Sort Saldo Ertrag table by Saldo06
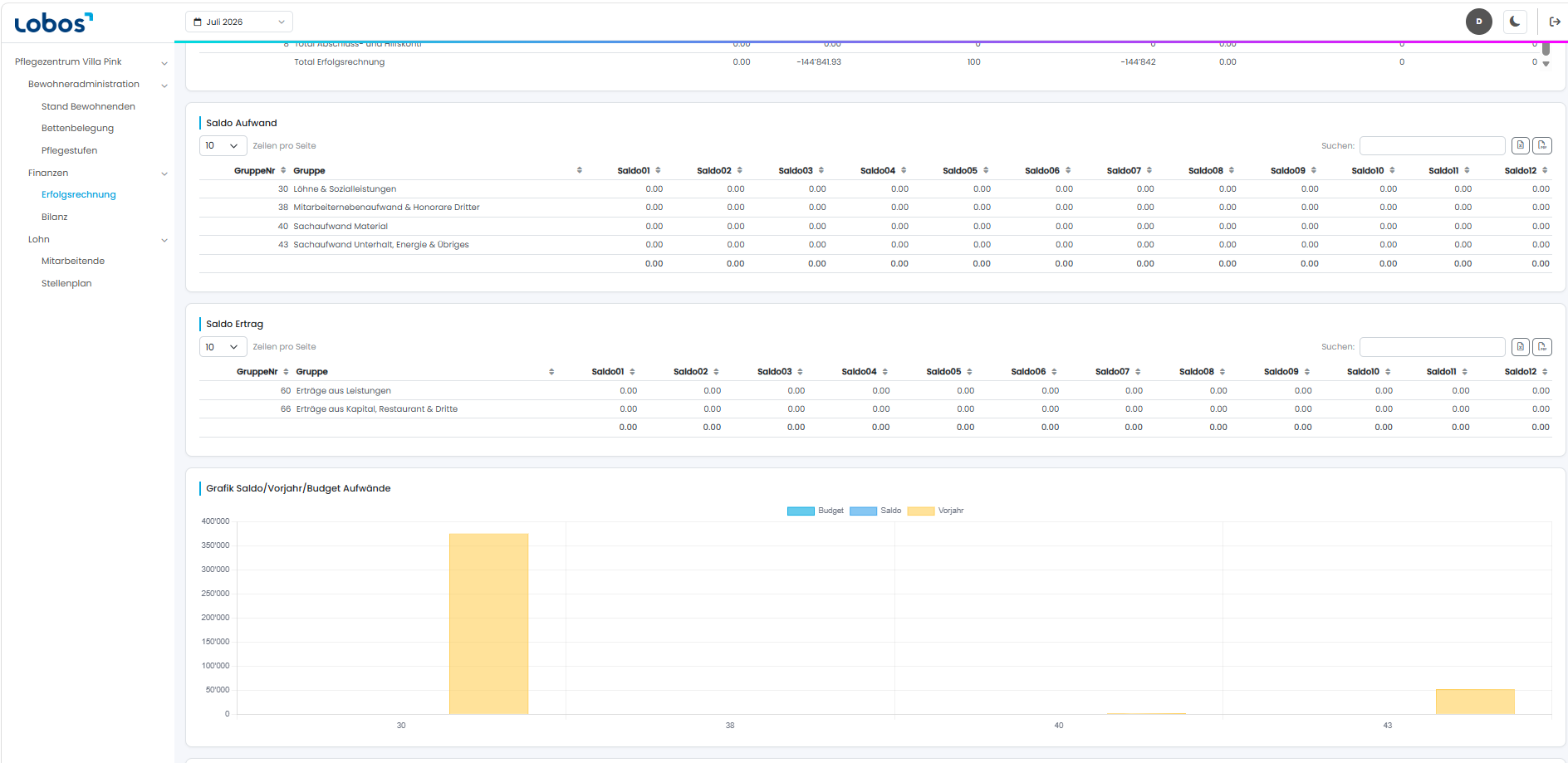 pyautogui.click(x=1034, y=372)
